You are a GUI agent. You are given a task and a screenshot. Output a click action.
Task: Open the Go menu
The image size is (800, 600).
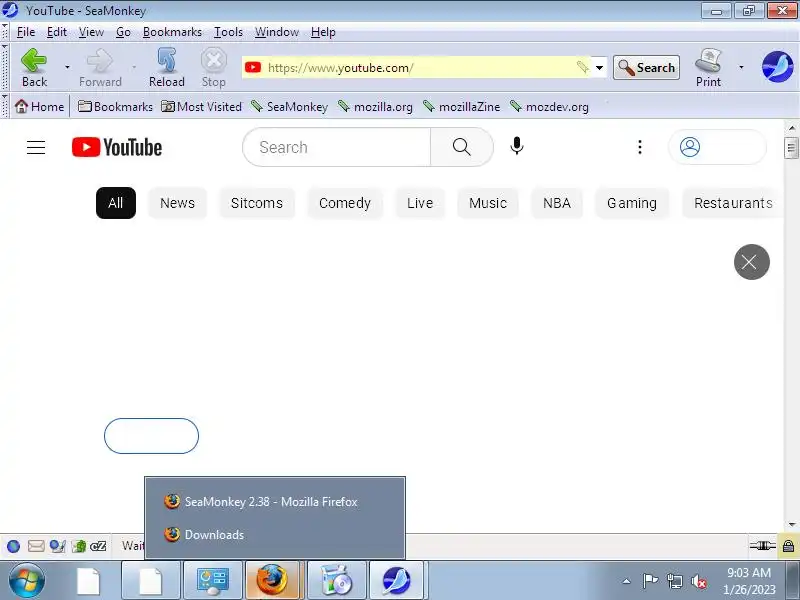tap(123, 32)
